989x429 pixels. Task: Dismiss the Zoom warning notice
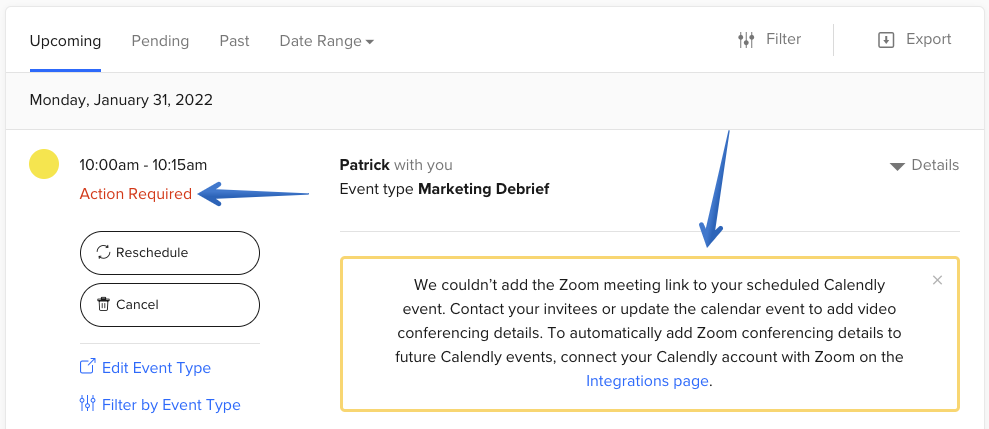coord(937,280)
